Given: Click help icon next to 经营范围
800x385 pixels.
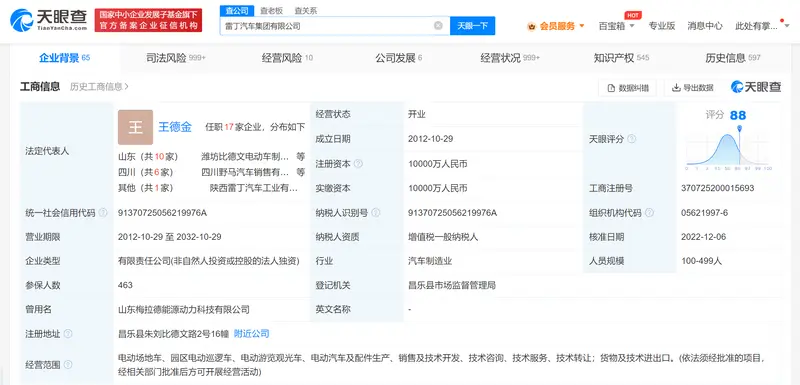Looking at the screenshot, I should [x=68, y=365].
